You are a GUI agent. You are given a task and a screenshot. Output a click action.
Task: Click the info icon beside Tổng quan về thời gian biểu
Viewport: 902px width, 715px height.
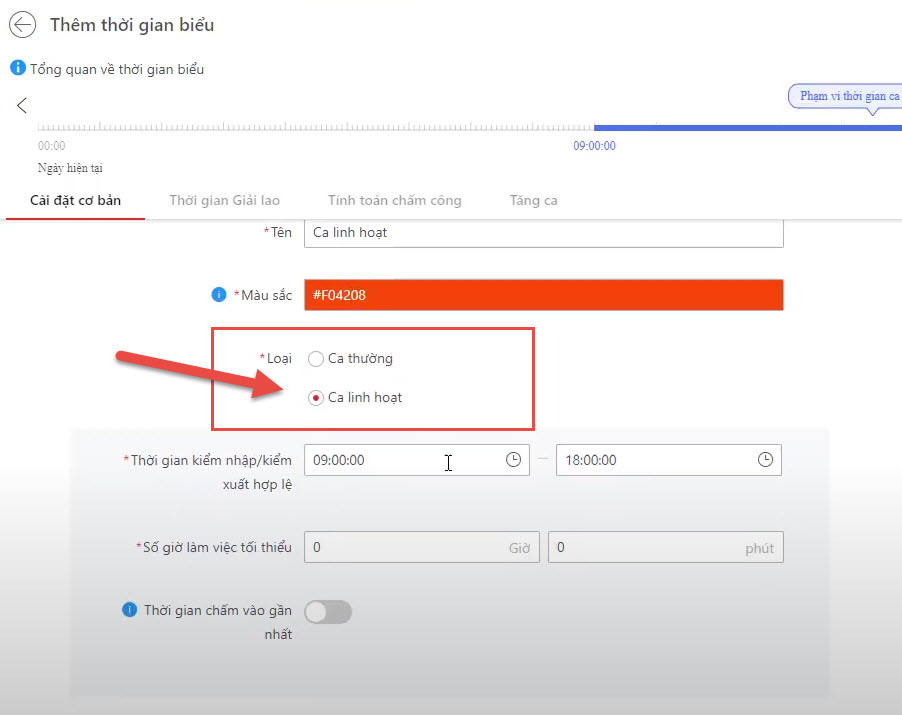[x=17, y=69]
